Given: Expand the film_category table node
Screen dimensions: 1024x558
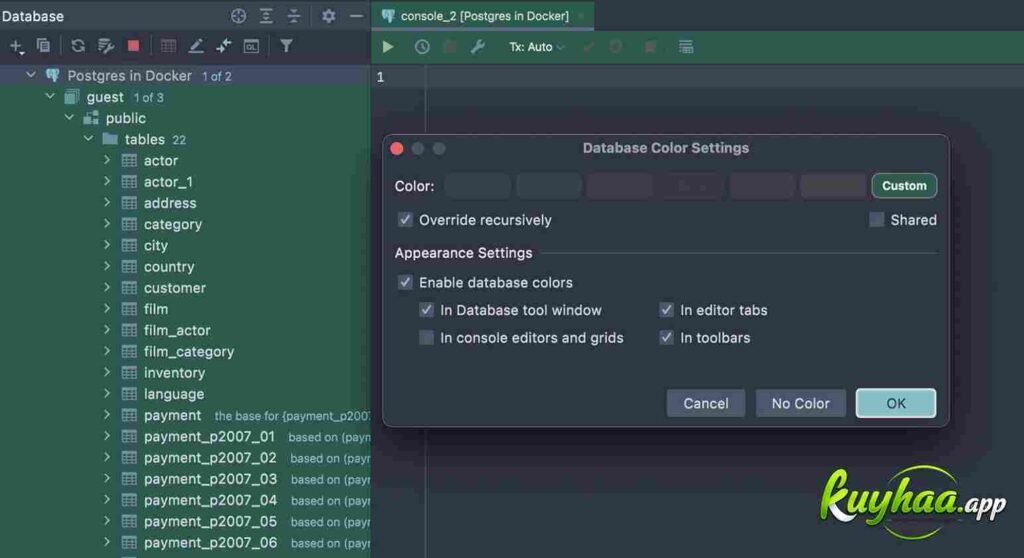Looking at the screenshot, I should click(x=107, y=351).
